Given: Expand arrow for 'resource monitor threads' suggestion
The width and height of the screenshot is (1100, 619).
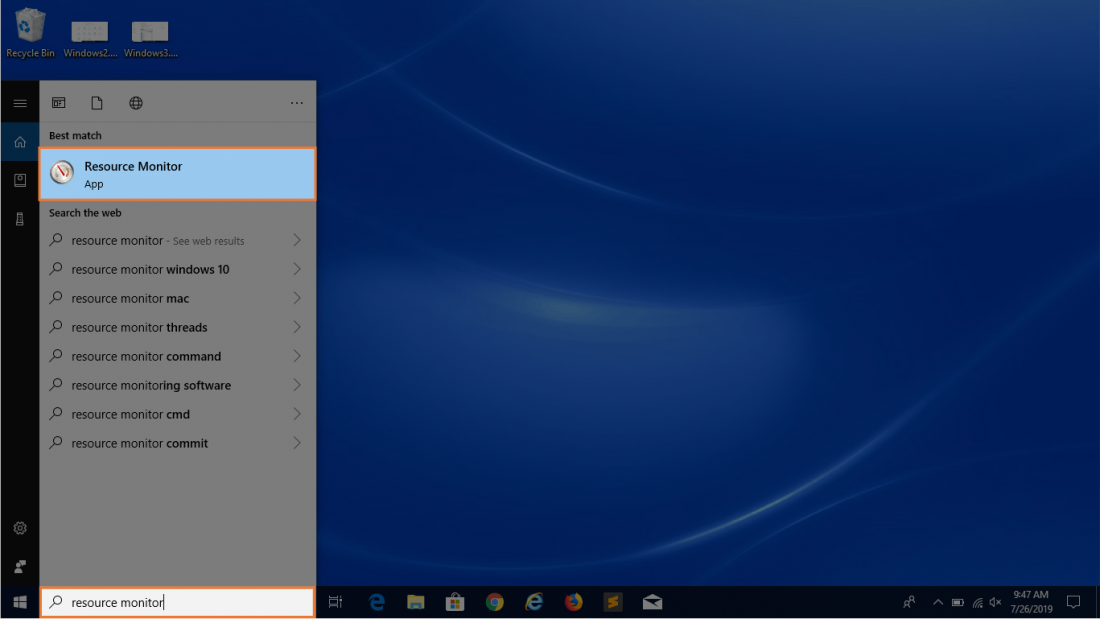Looking at the screenshot, I should [x=297, y=327].
